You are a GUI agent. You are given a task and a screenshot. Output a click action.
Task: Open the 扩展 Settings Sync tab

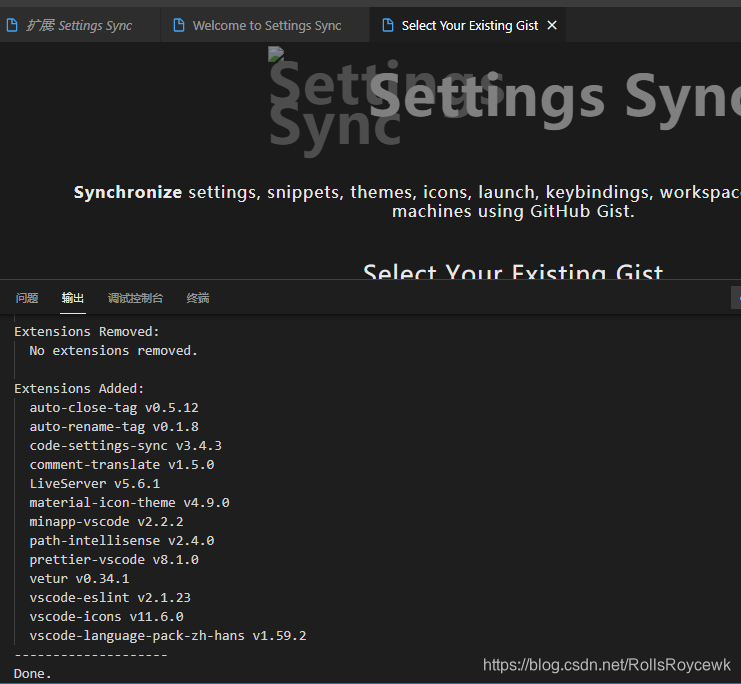[x=79, y=25]
